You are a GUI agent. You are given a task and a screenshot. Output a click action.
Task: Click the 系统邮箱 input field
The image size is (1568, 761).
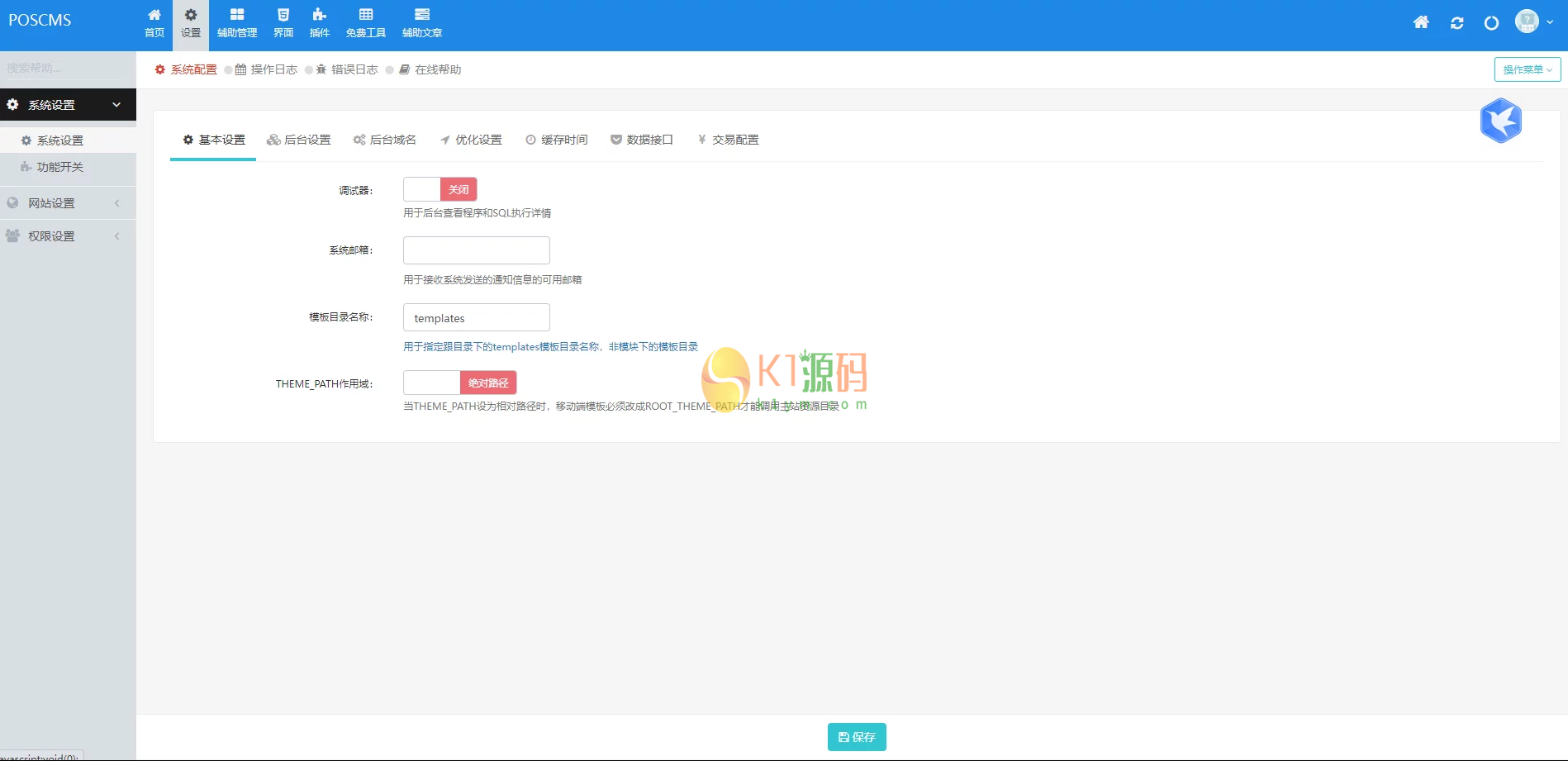pos(477,250)
